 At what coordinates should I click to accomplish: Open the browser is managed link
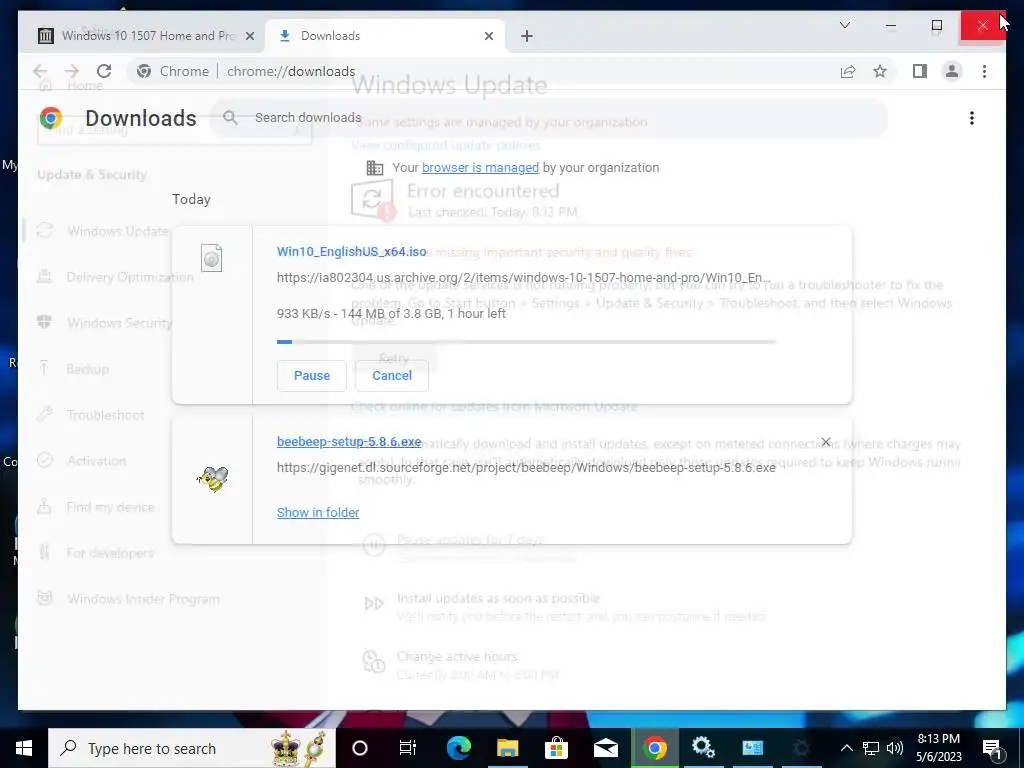click(x=480, y=168)
